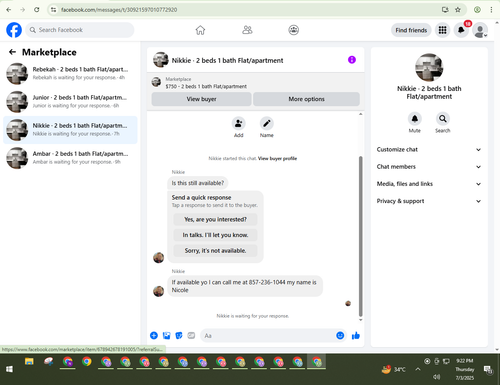Click the taskbar volume icon
The width and height of the screenshot is (500, 385).
coord(436,377)
